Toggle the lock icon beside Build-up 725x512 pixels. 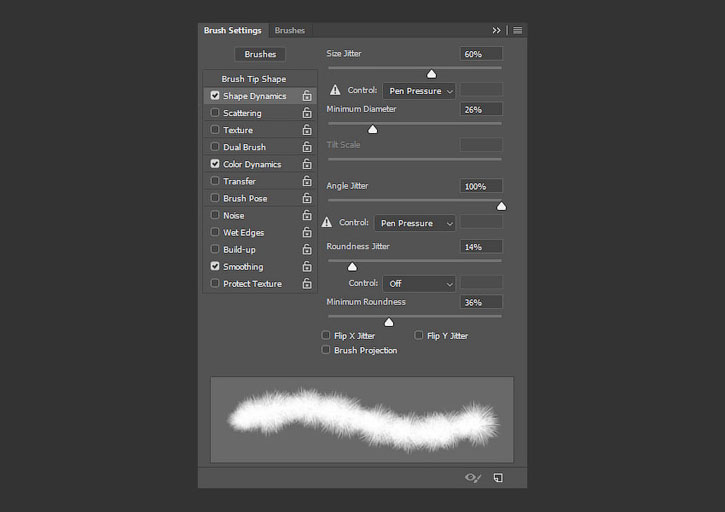tap(307, 250)
